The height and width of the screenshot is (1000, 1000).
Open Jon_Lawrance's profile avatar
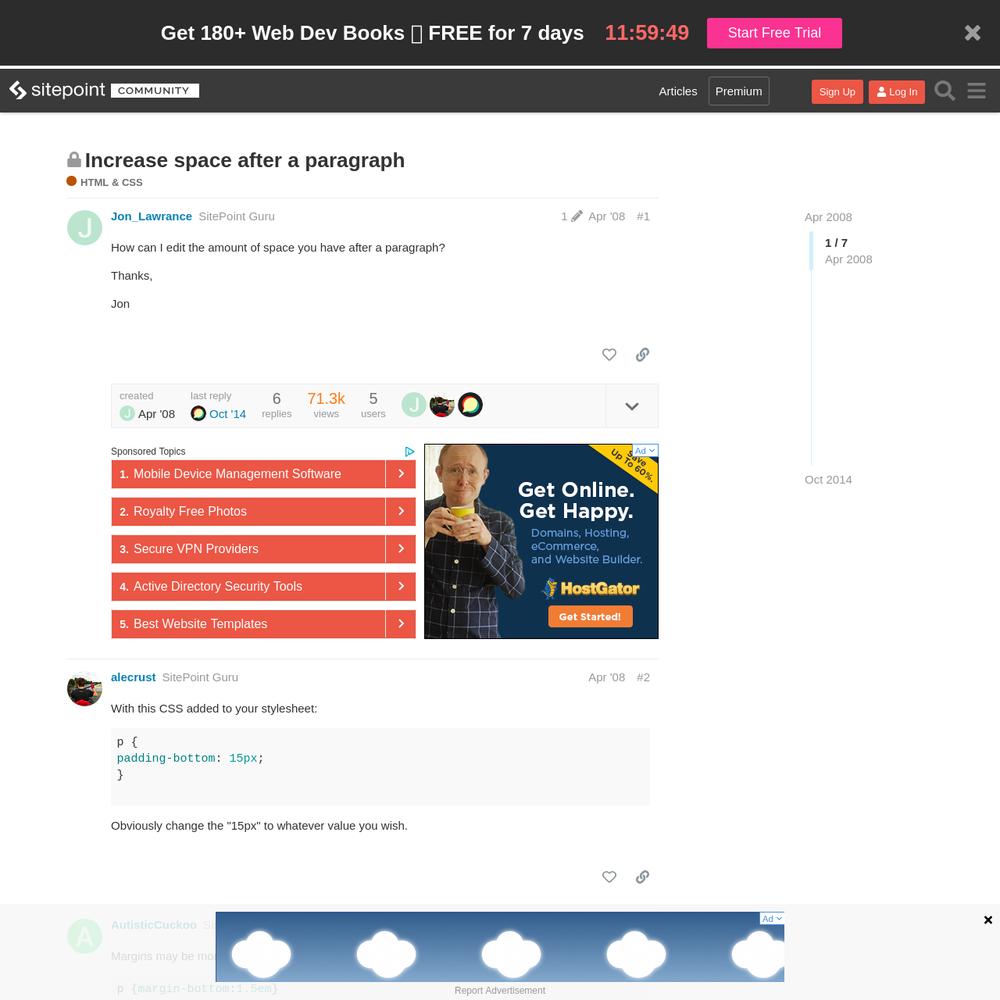click(x=84, y=227)
